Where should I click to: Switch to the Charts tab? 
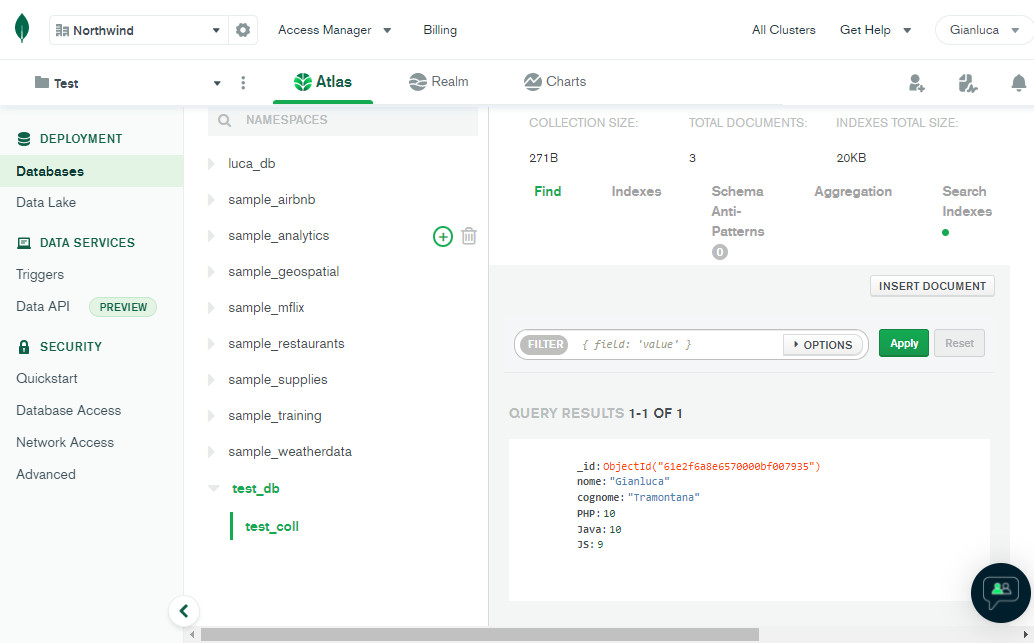(x=555, y=82)
